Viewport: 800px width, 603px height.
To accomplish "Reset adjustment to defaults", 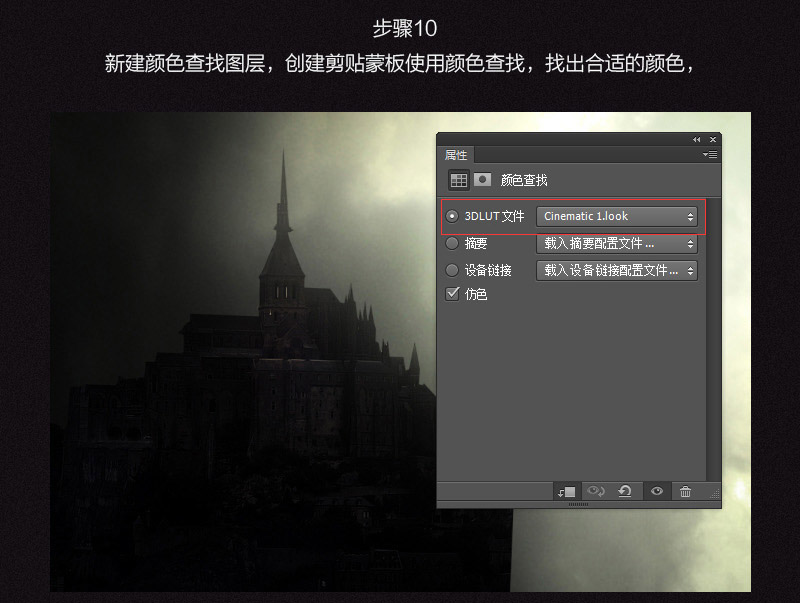I will tap(625, 491).
